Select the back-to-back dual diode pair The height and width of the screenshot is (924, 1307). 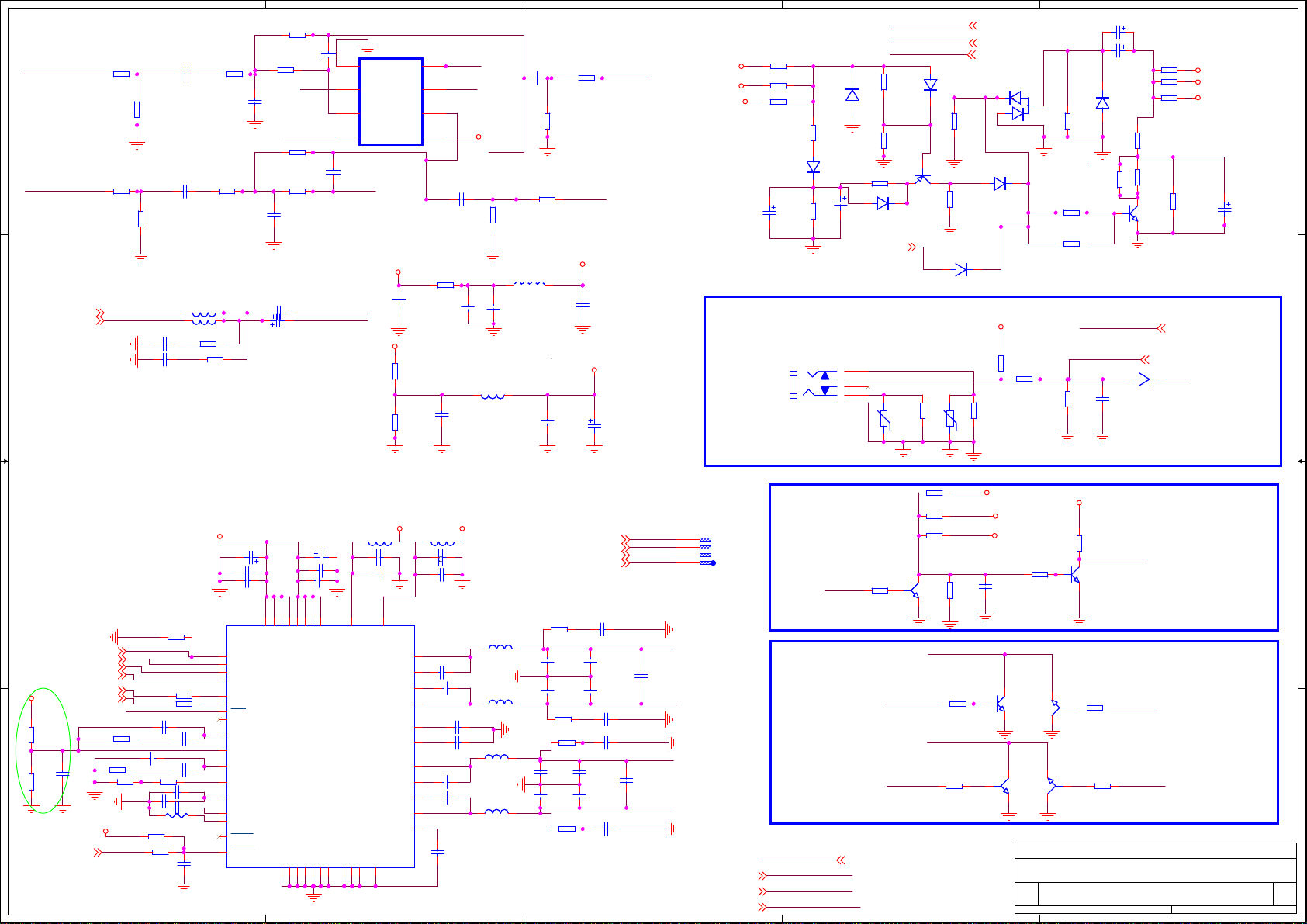[x=1017, y=106]
